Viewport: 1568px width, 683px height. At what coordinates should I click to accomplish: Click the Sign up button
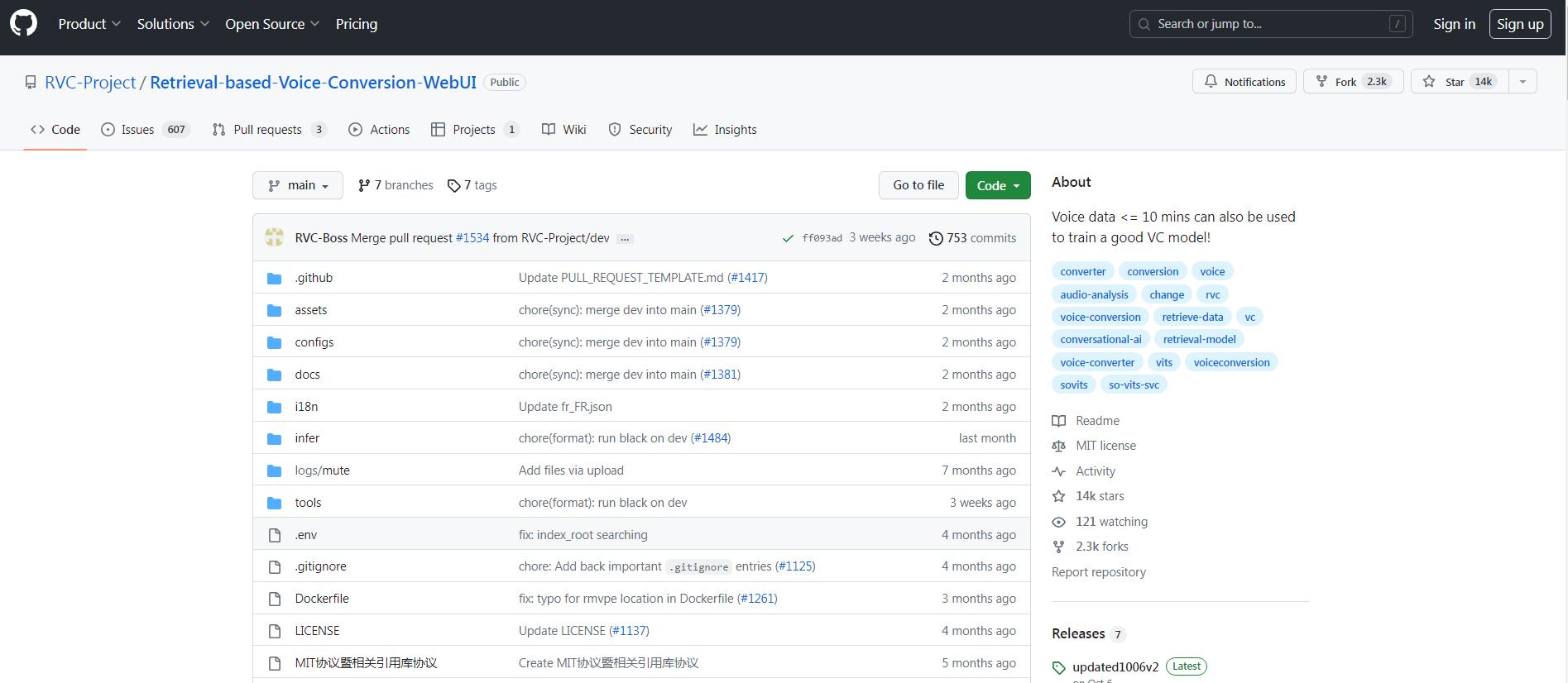coord(1520,24)
